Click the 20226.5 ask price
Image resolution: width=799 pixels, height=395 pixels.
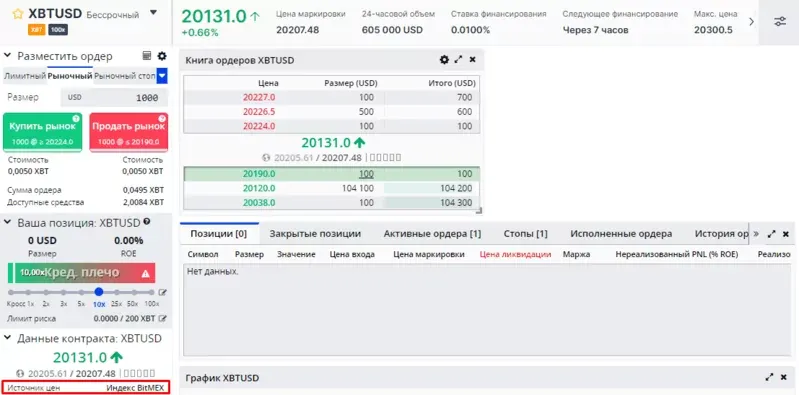point(259,112)
